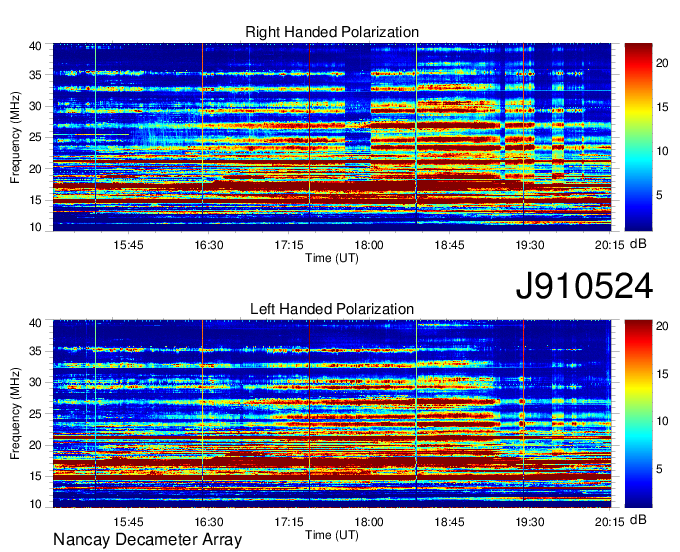Click the 25 MHz tick on Left Handed frequency axis
Image resolution: width=680 pixels, height=552 pixels.
coord(35,414)
